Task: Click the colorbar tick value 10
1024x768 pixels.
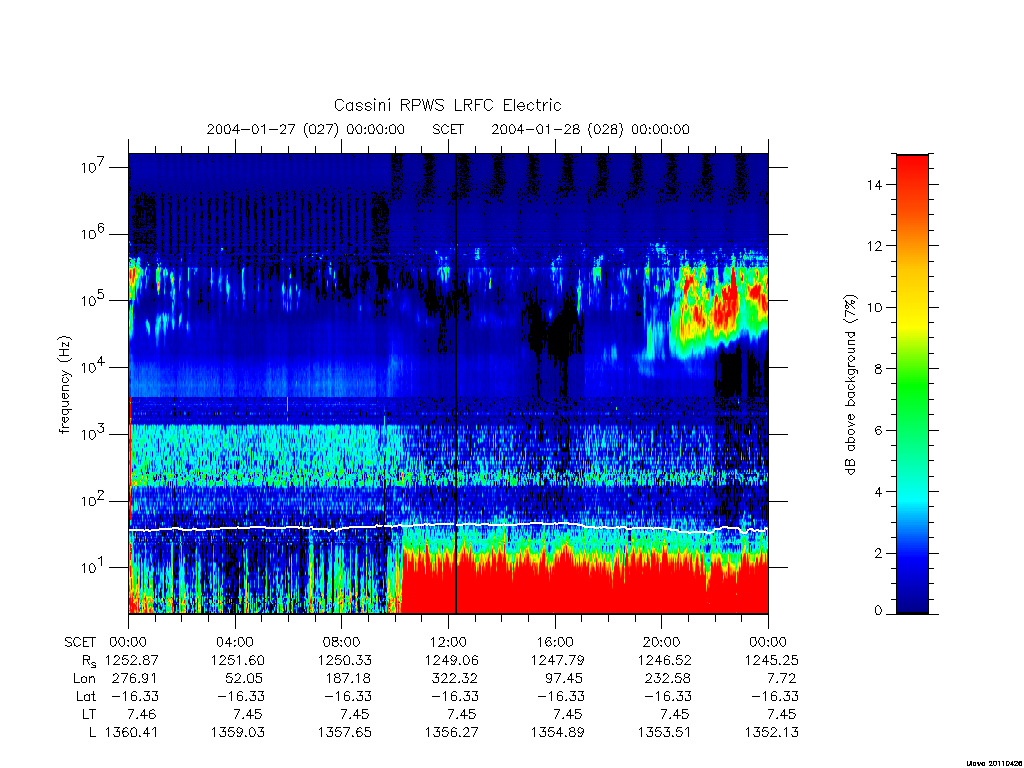Action: [874, 308]
